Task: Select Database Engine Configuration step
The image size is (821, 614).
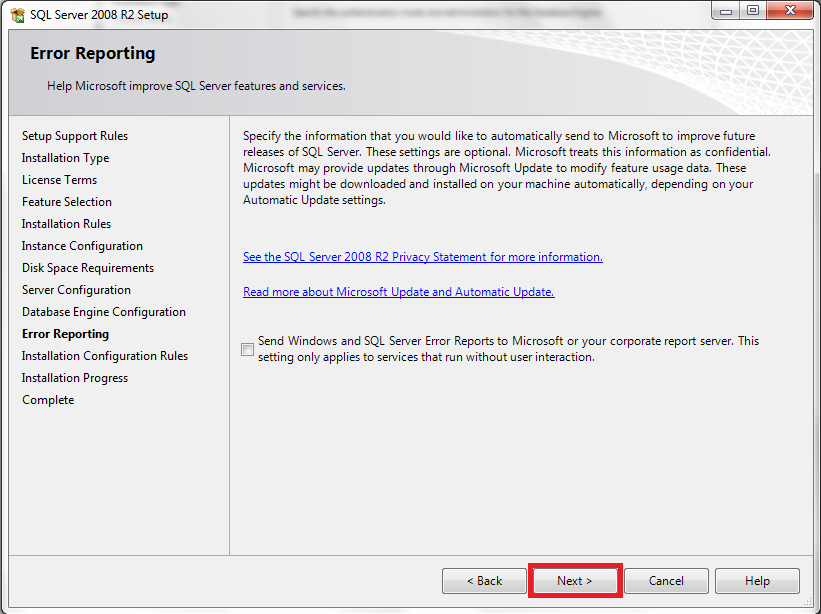Action: (104, 312)
